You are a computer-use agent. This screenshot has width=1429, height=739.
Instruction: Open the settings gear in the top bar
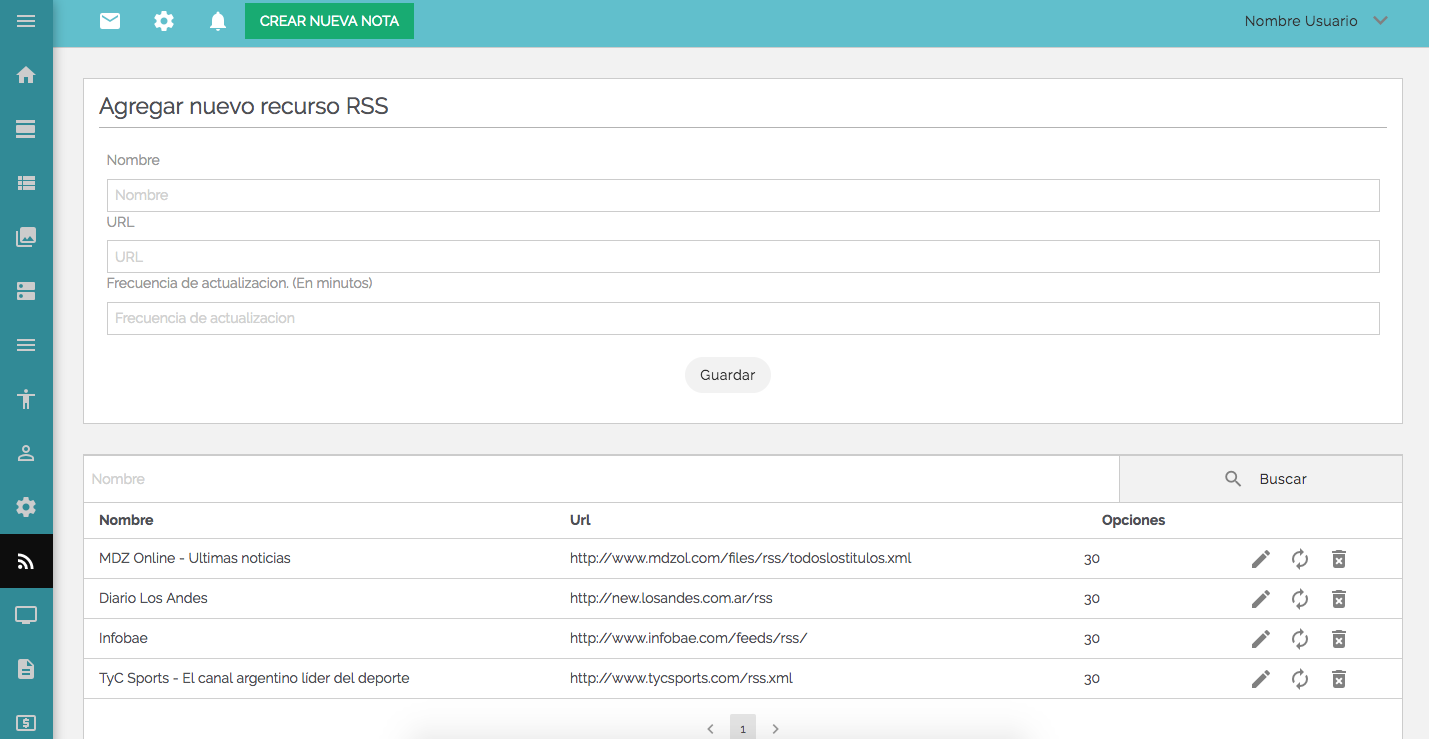164,20
